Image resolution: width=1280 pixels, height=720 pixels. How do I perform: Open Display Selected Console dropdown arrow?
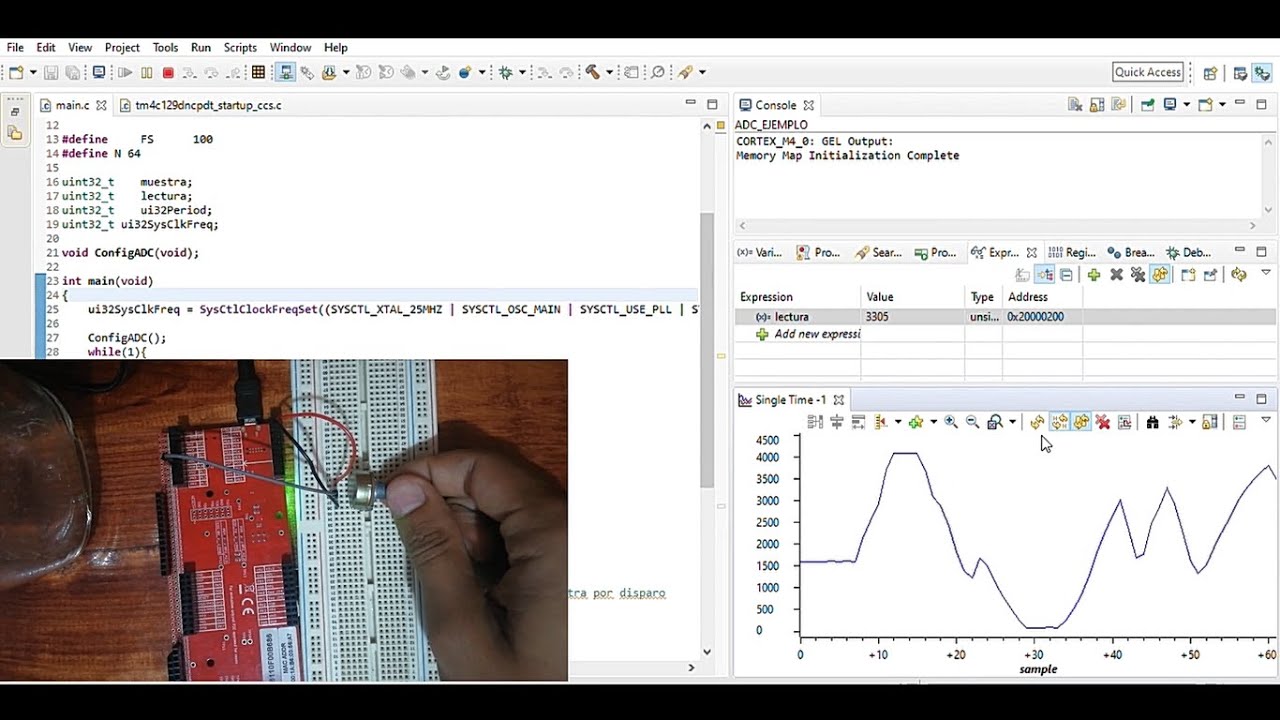(x=1187, y=104)
